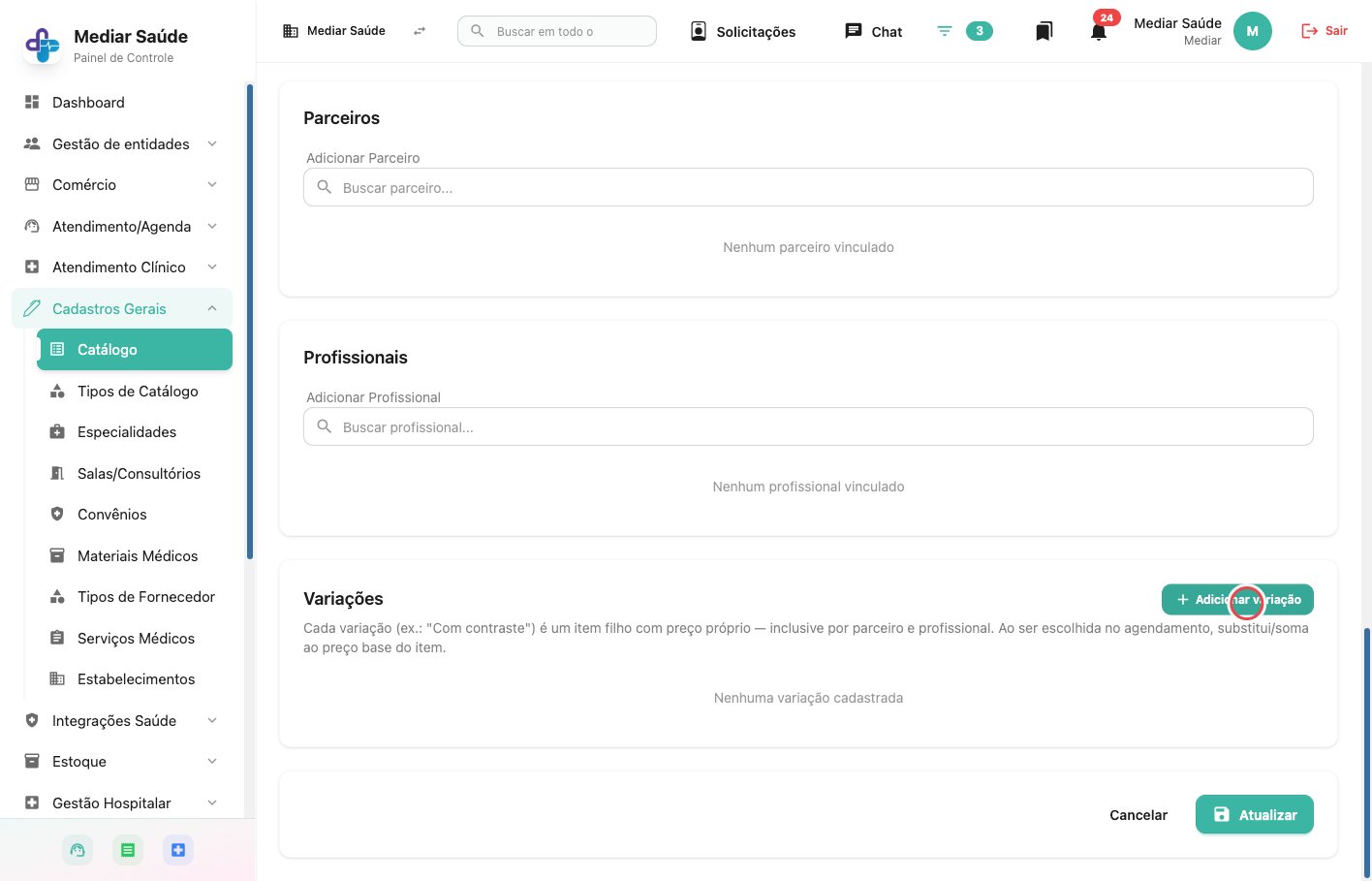The width and height of the screenshot is (1372, 881).
Task: Click the M user avatar
Action: click(x=1252, y=31)
